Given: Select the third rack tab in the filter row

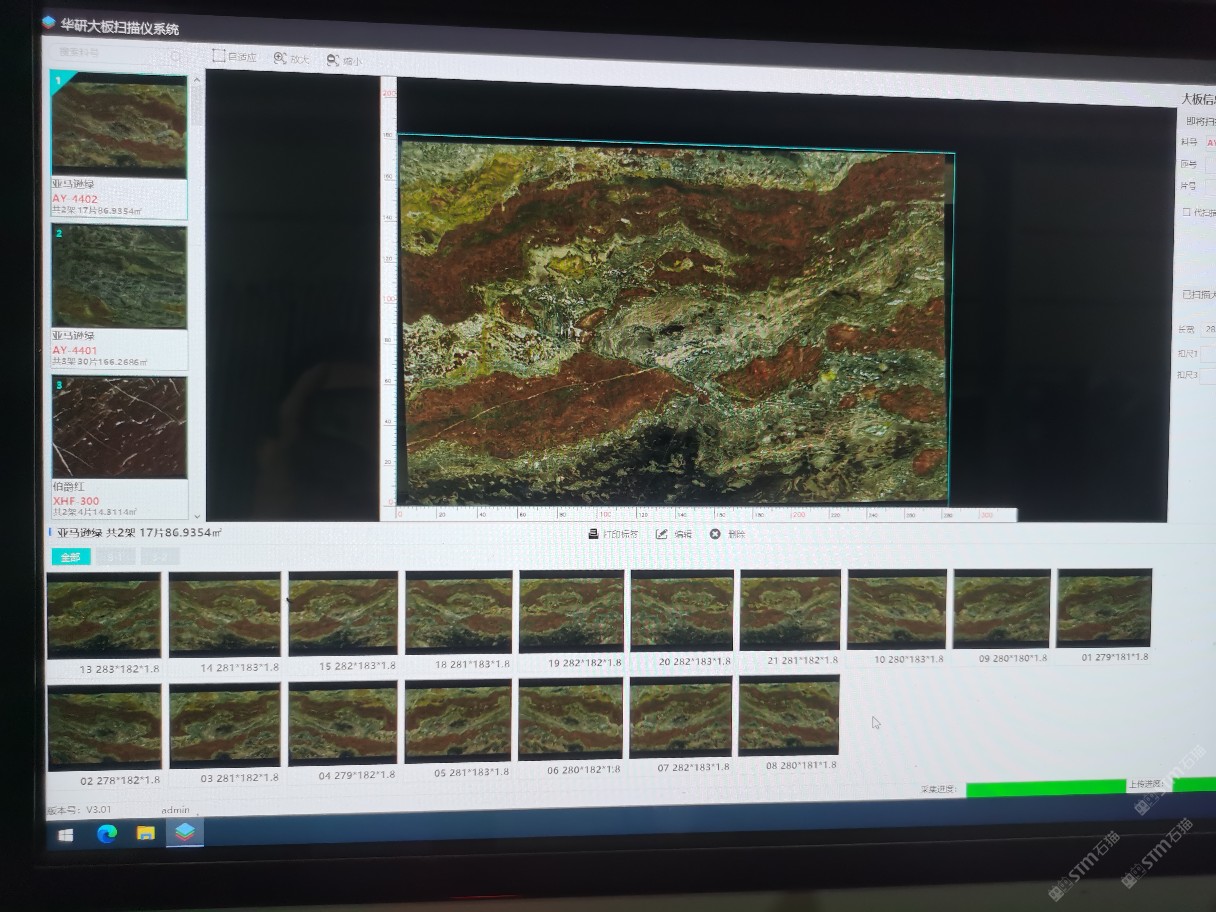Looking at the screenshot, I should (160, 557).
